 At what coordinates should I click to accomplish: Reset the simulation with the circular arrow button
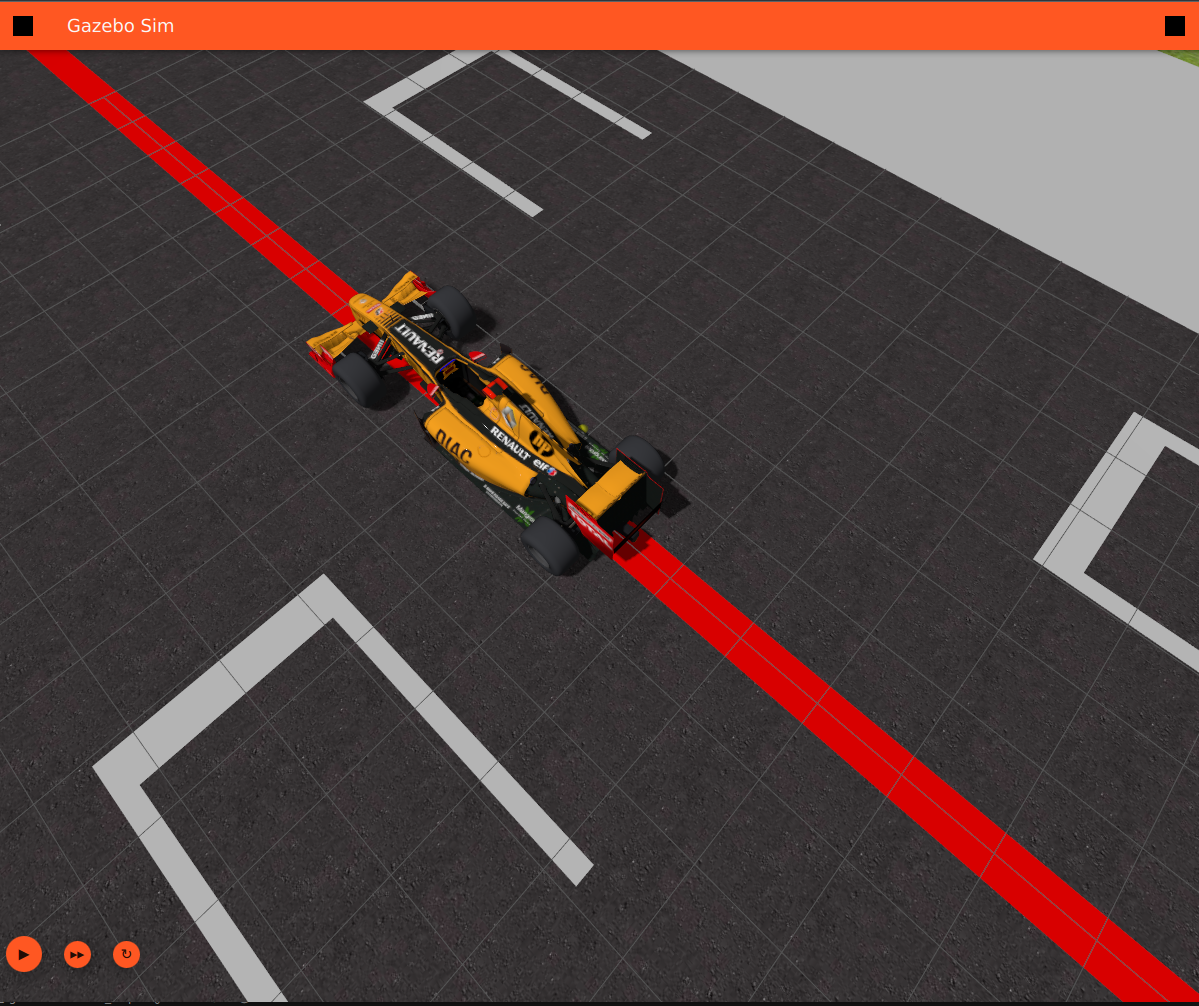(126, 954)
